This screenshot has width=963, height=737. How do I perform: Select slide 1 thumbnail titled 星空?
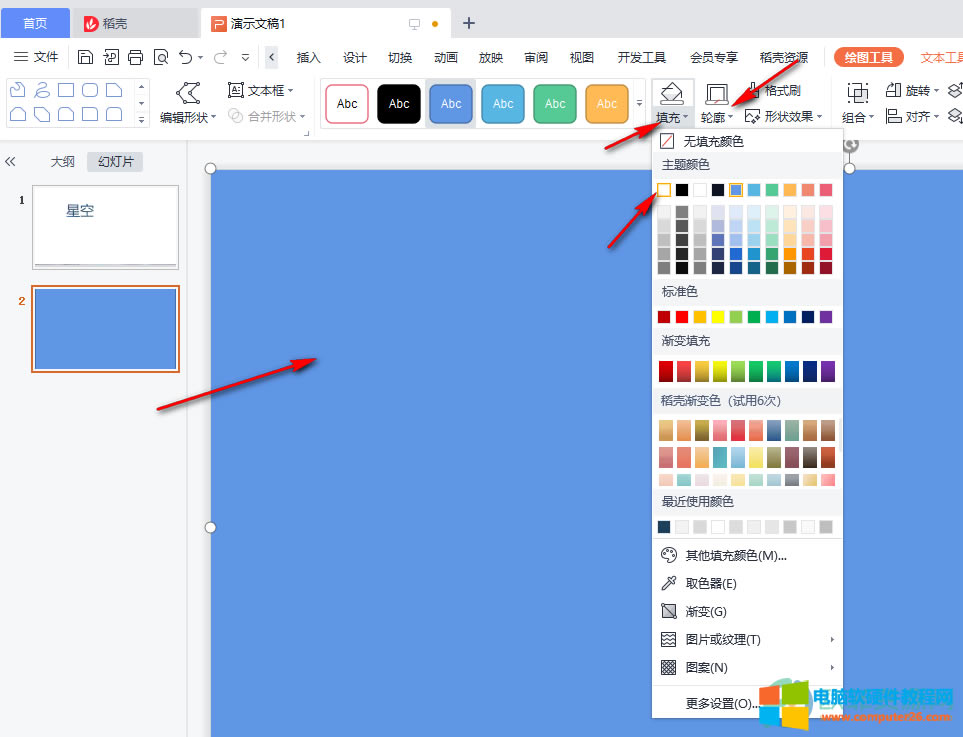[105, 226]
